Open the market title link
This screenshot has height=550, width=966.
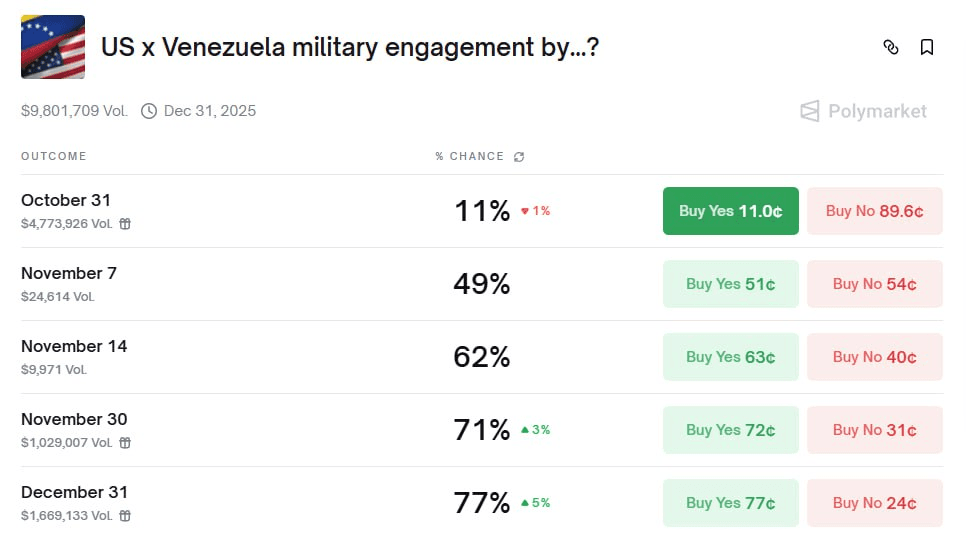[350, 47]
